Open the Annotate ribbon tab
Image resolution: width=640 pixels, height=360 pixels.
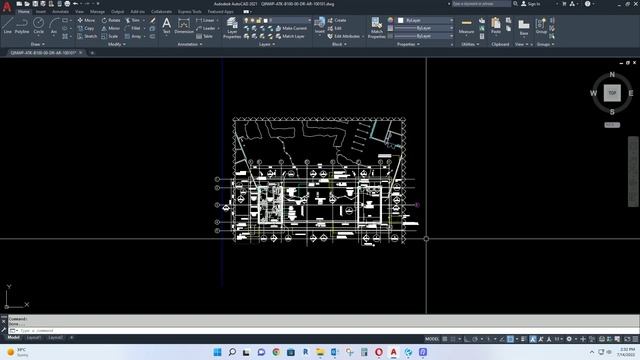click(x=60, y=12)
